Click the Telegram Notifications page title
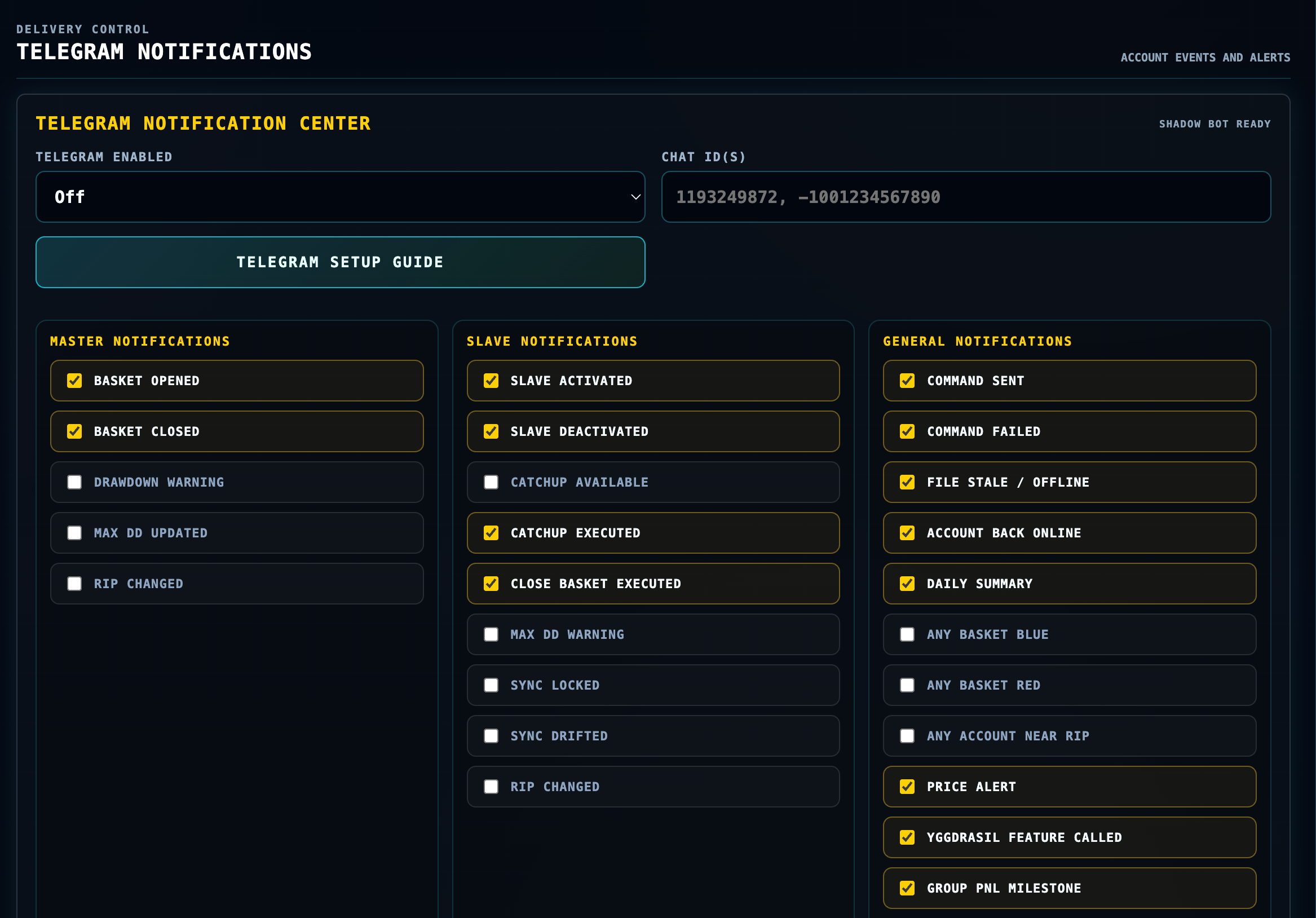This screenshot has width=1316, height=918. pos(164,52)
